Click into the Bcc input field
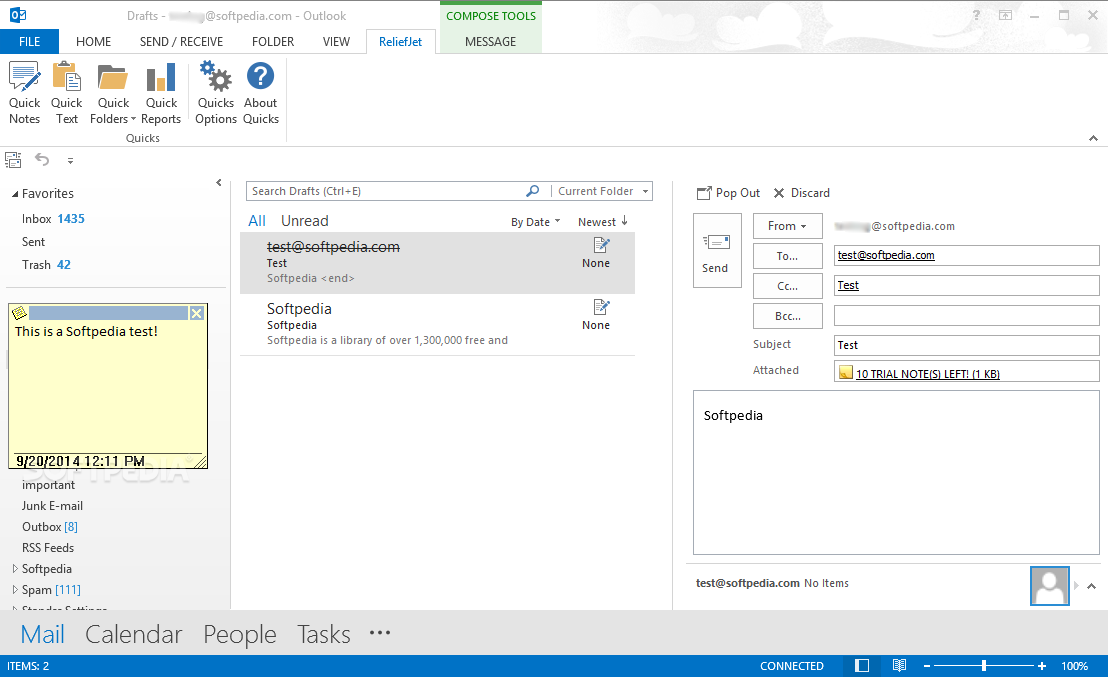Image resolution: width=1108 pixels, height=677 pixels. tap(967, 315)
